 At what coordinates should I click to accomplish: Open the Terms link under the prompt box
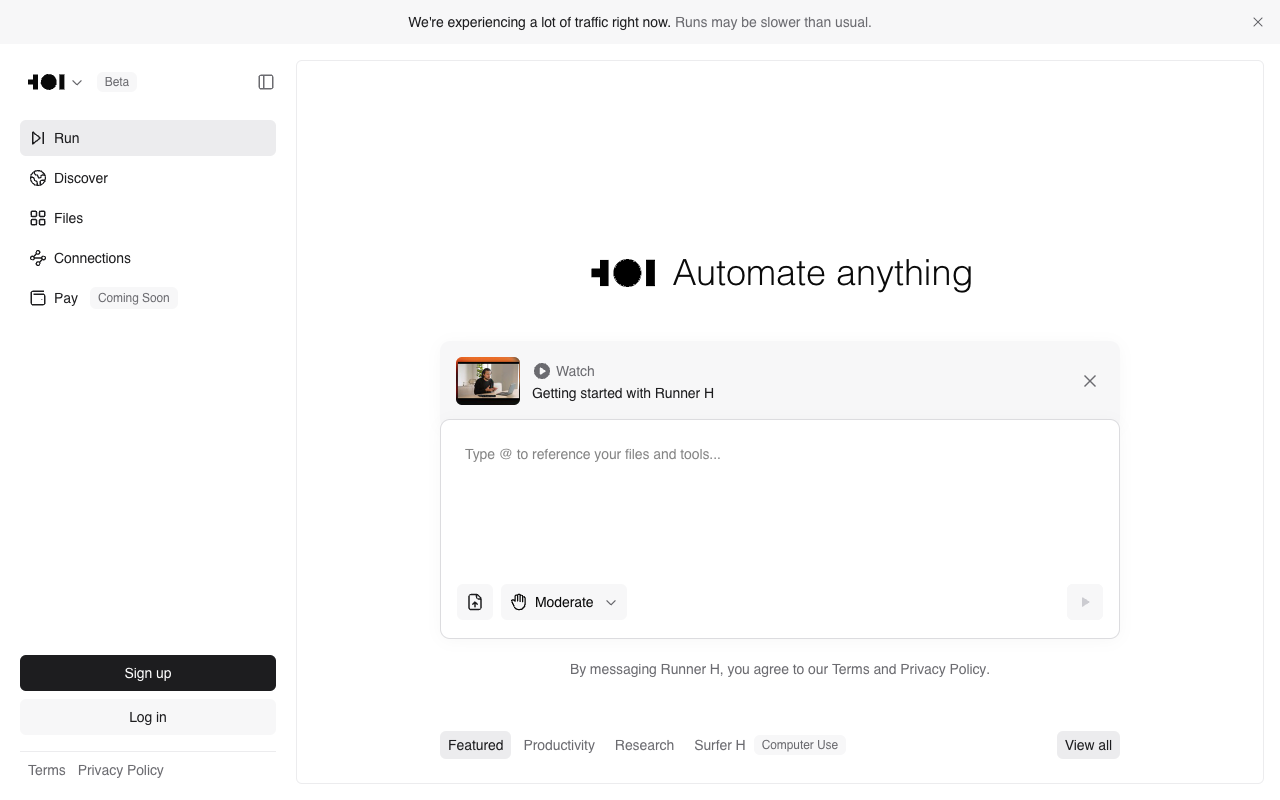point(851,669)
